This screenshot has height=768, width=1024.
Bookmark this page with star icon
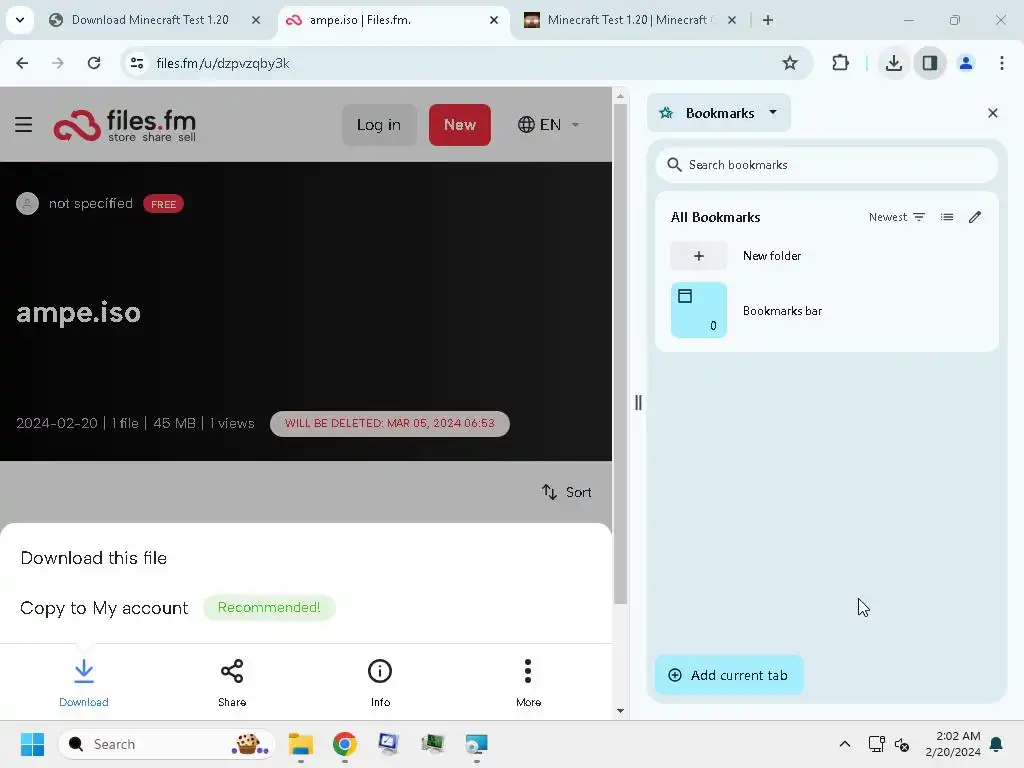click(x=790, y=63)
